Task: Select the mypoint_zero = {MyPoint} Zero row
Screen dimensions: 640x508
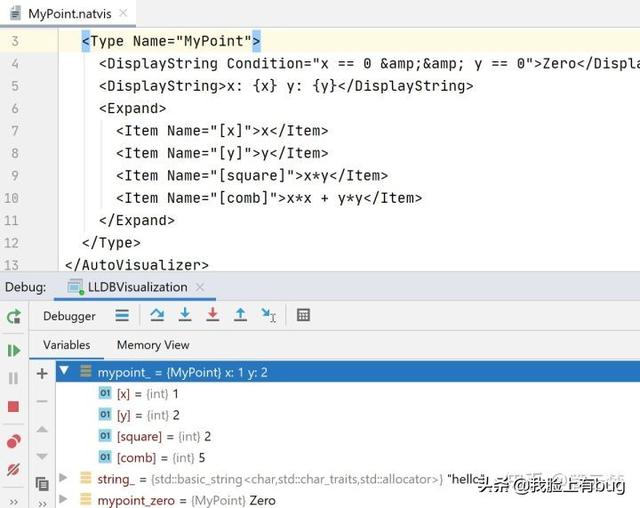Action: coord(348,500)
